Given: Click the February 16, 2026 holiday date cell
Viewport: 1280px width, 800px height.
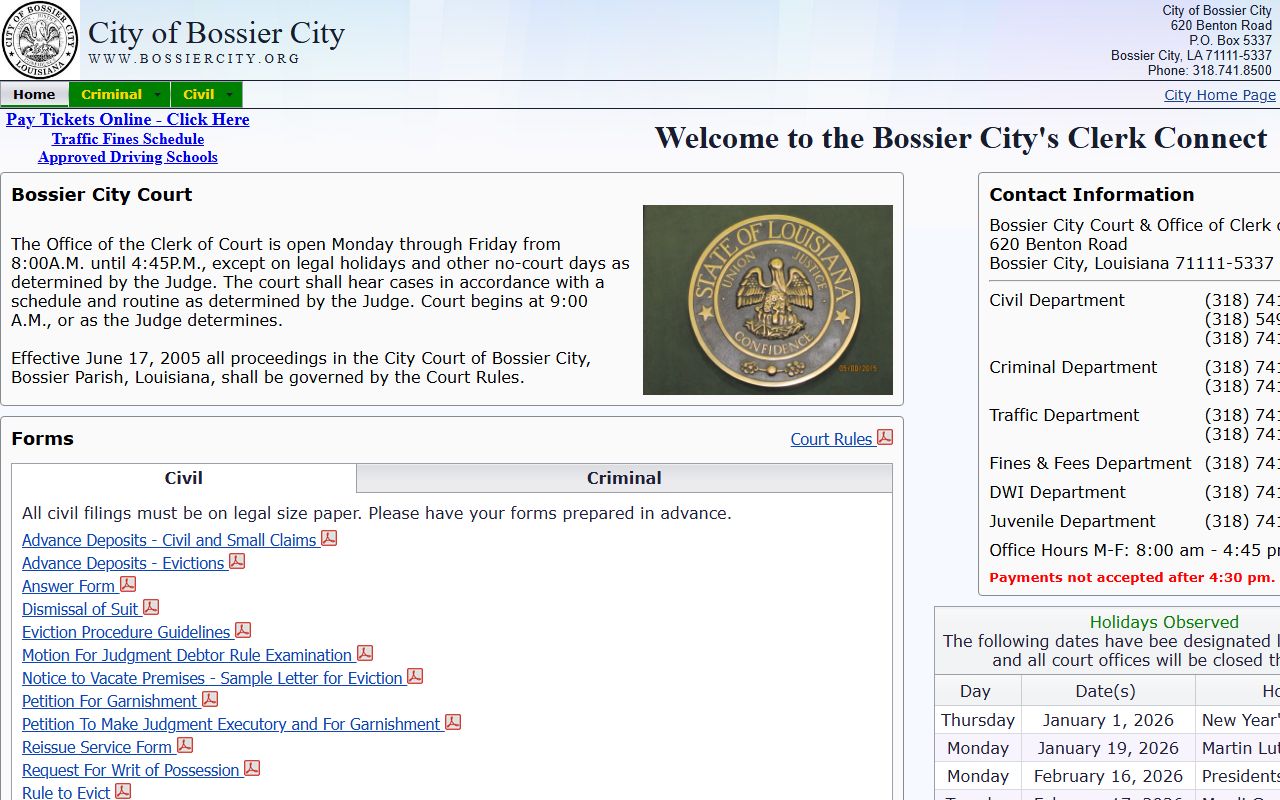Looking at the screenshot, I should pos(1108,776).
